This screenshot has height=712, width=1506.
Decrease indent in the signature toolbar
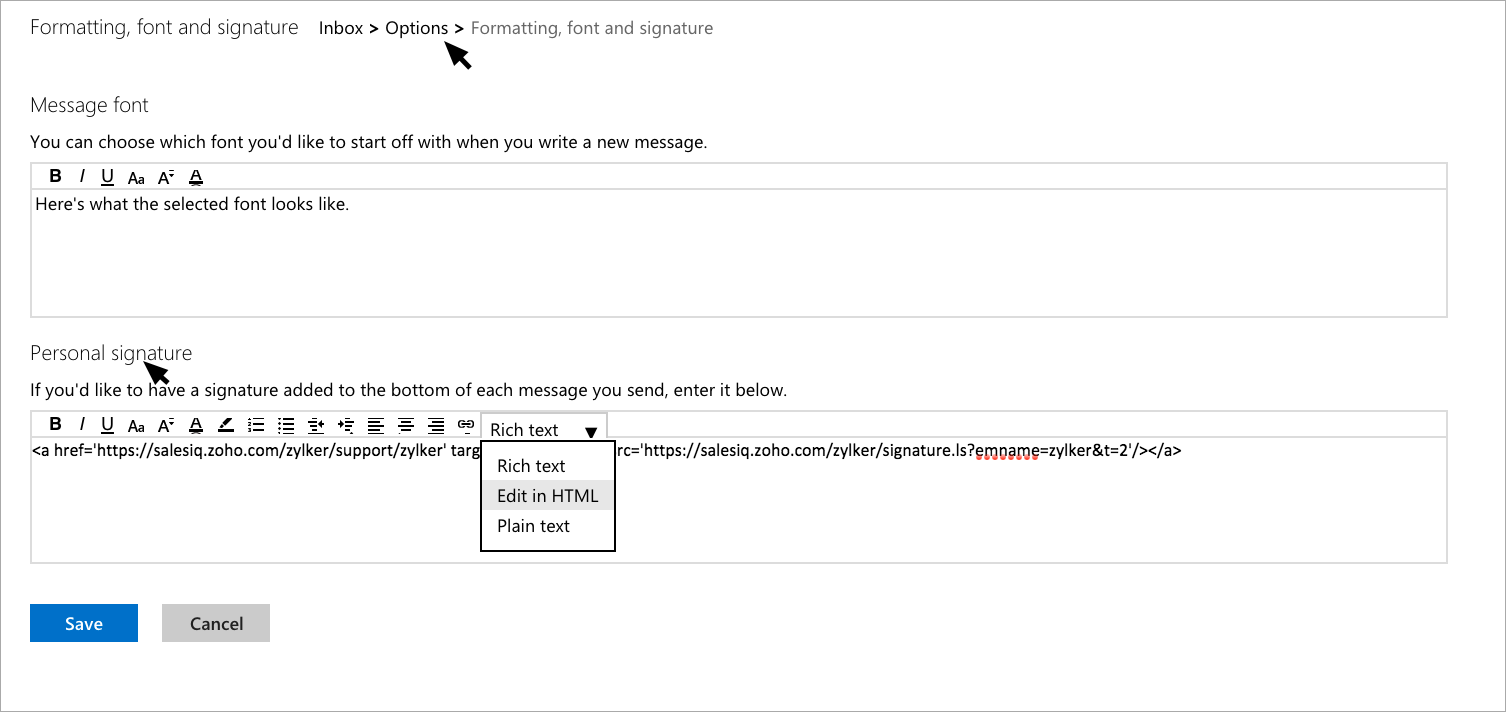[316, 425]
